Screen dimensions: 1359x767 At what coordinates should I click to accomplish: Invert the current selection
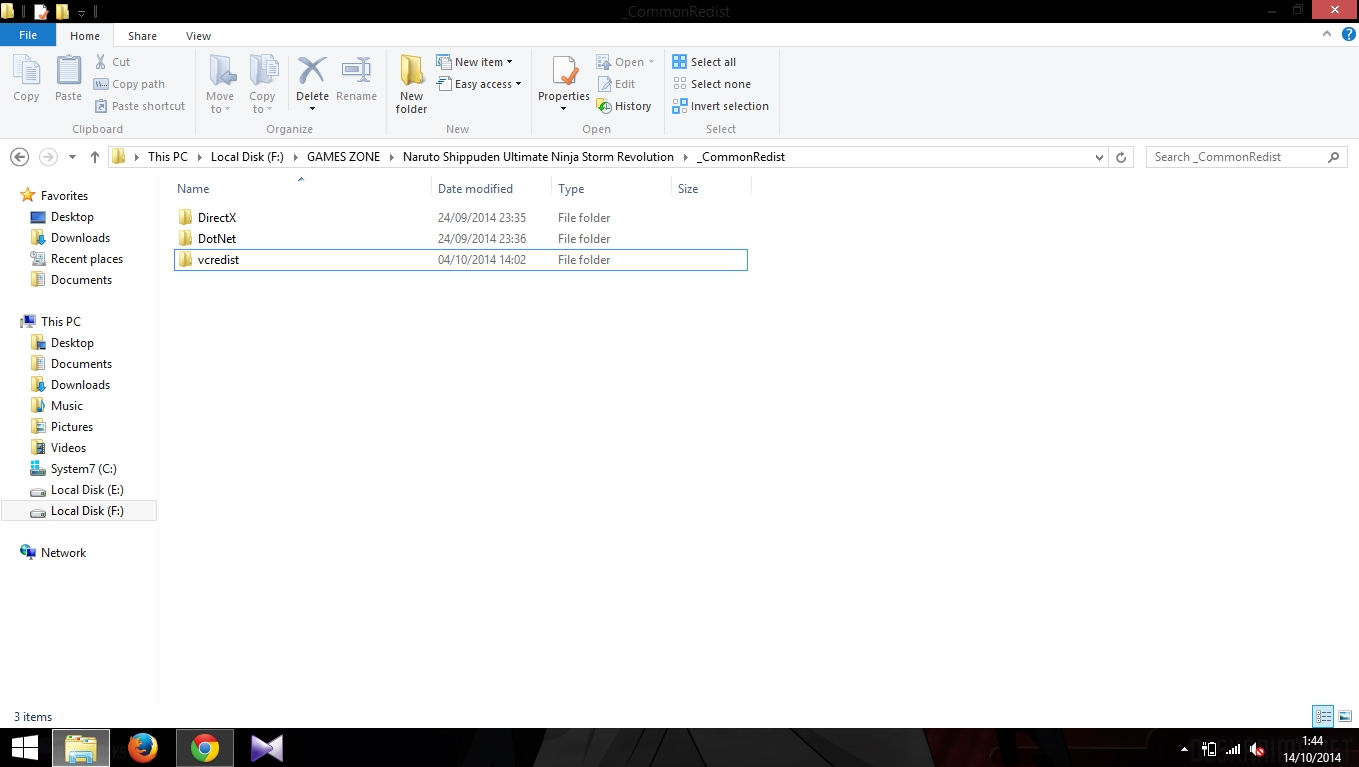pyautogui.click(x=721, y=106)
